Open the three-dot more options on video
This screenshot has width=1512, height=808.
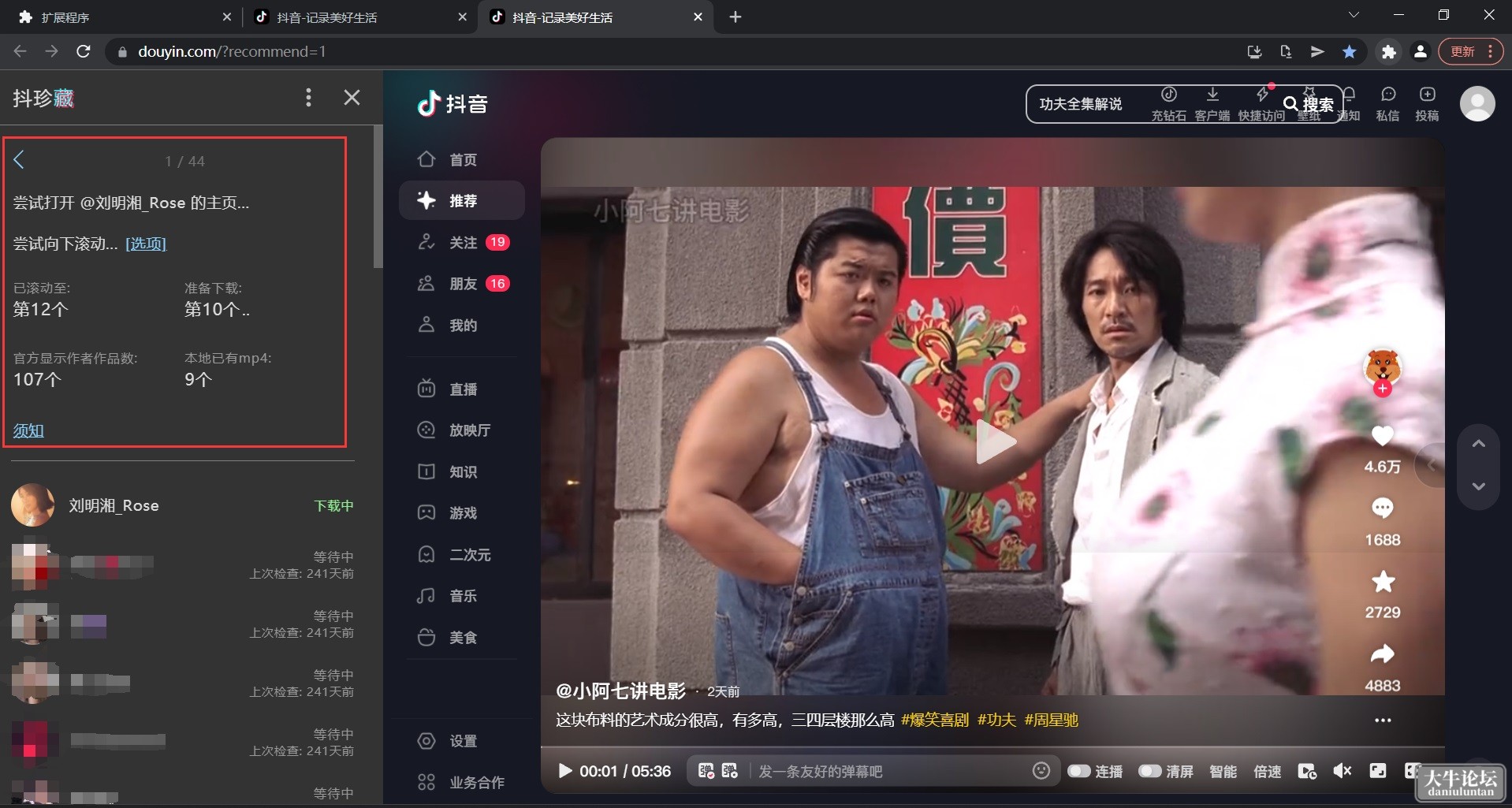(1383, 720)
